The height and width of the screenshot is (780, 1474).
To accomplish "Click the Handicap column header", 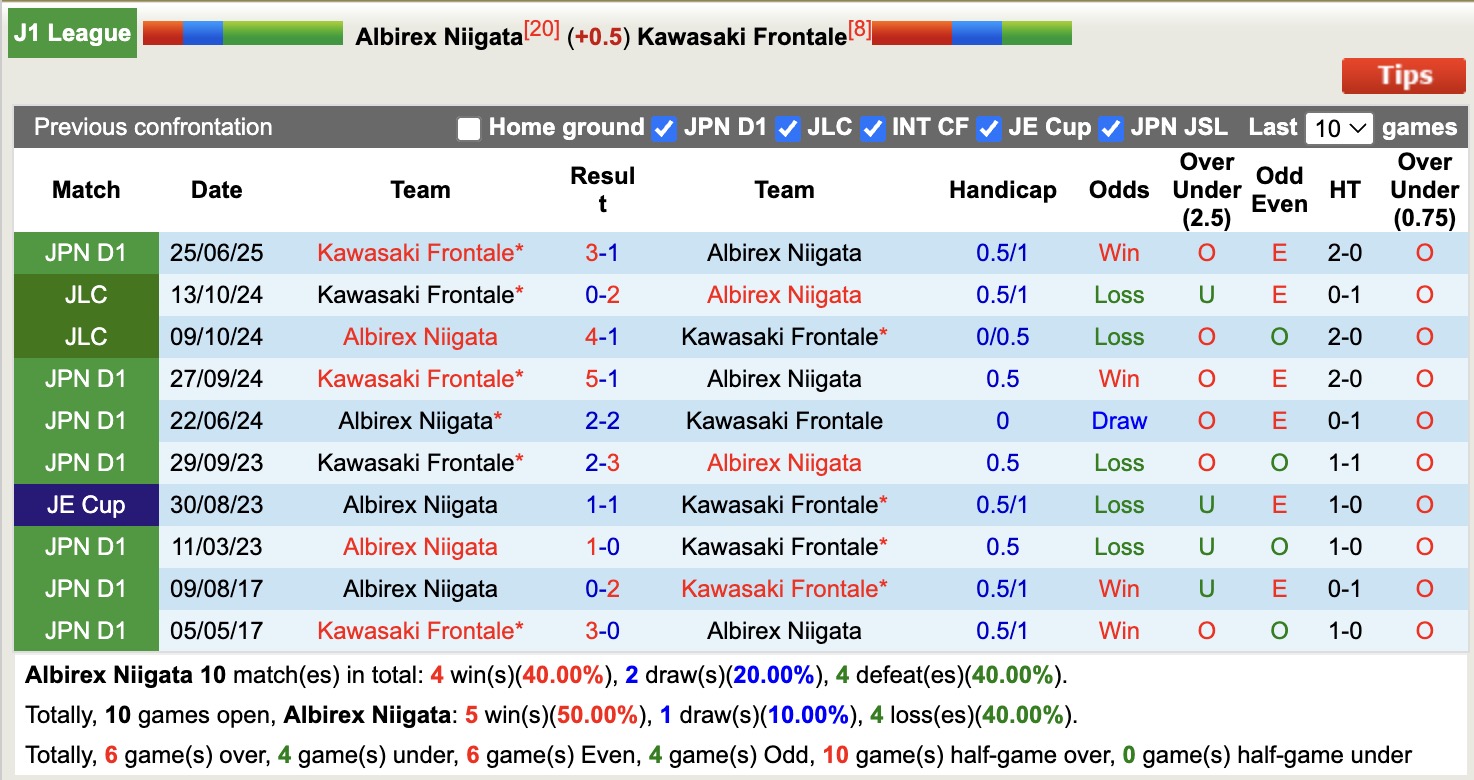I will [x=1003, y=189].
